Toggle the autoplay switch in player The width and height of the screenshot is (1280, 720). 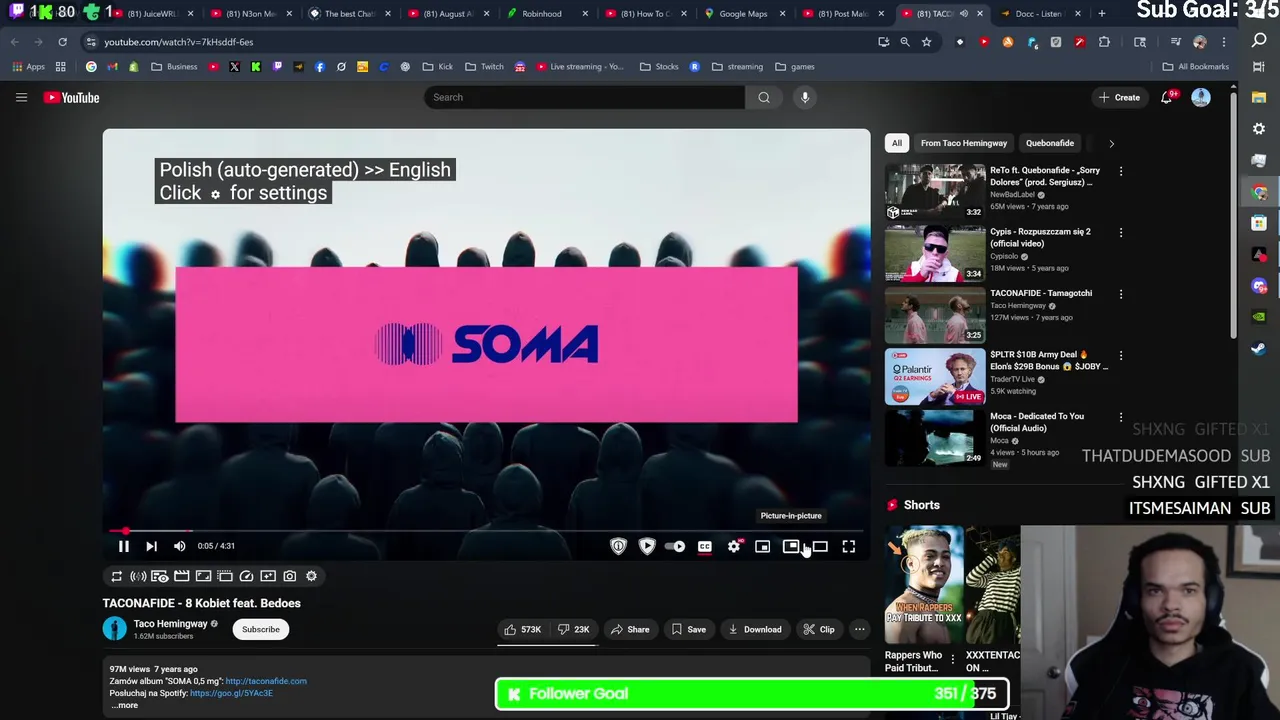676,546
